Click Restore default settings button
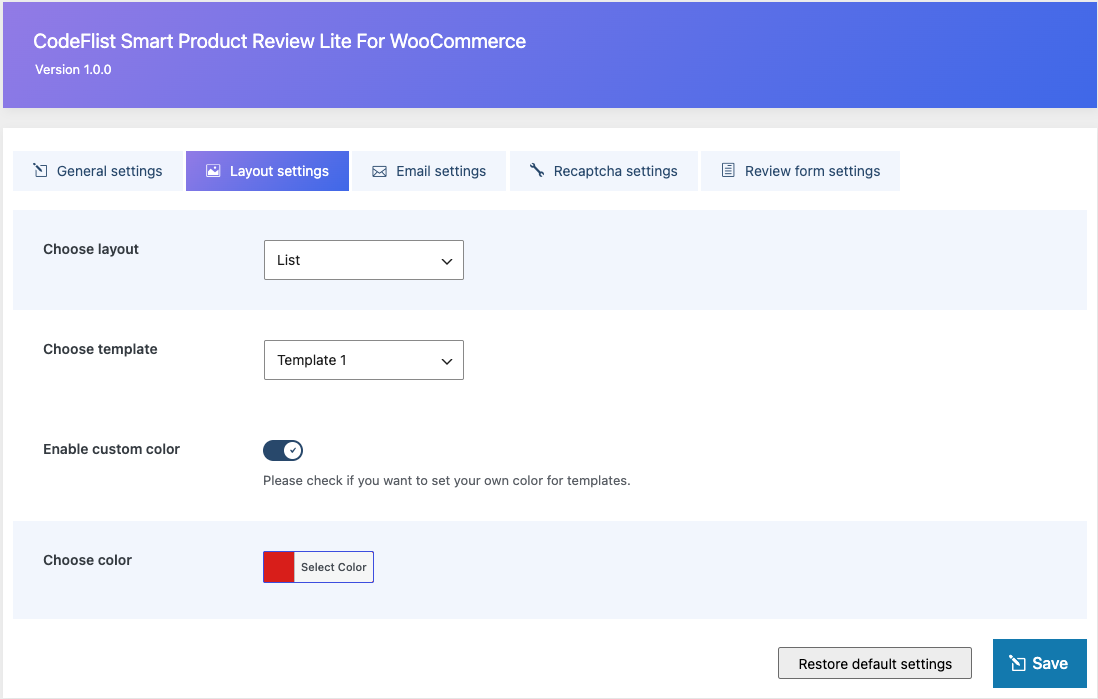The image size is (1098, 699). pyautogui.click(x=875, y=663)
